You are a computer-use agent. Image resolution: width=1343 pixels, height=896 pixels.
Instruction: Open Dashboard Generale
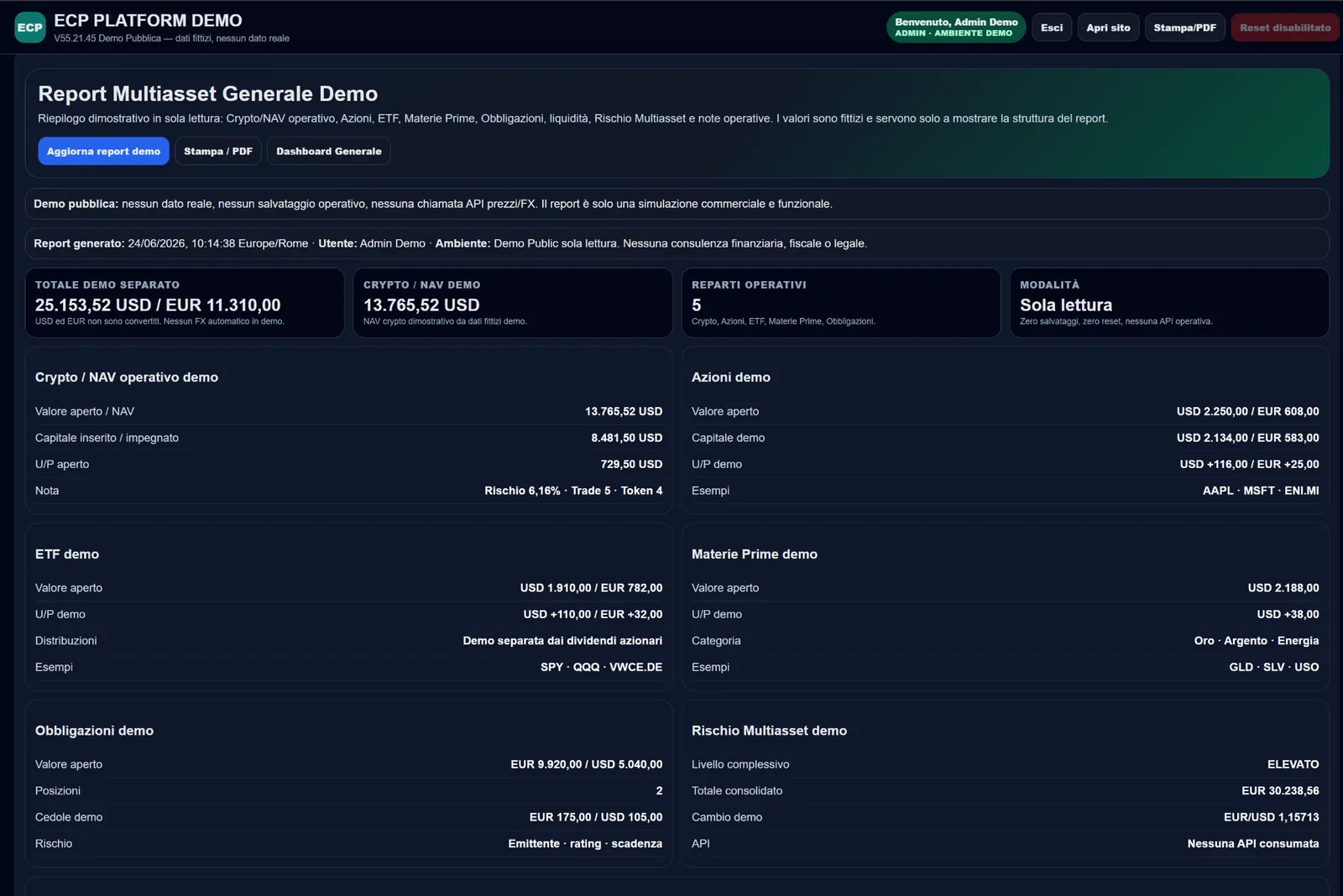coord(329,151)
